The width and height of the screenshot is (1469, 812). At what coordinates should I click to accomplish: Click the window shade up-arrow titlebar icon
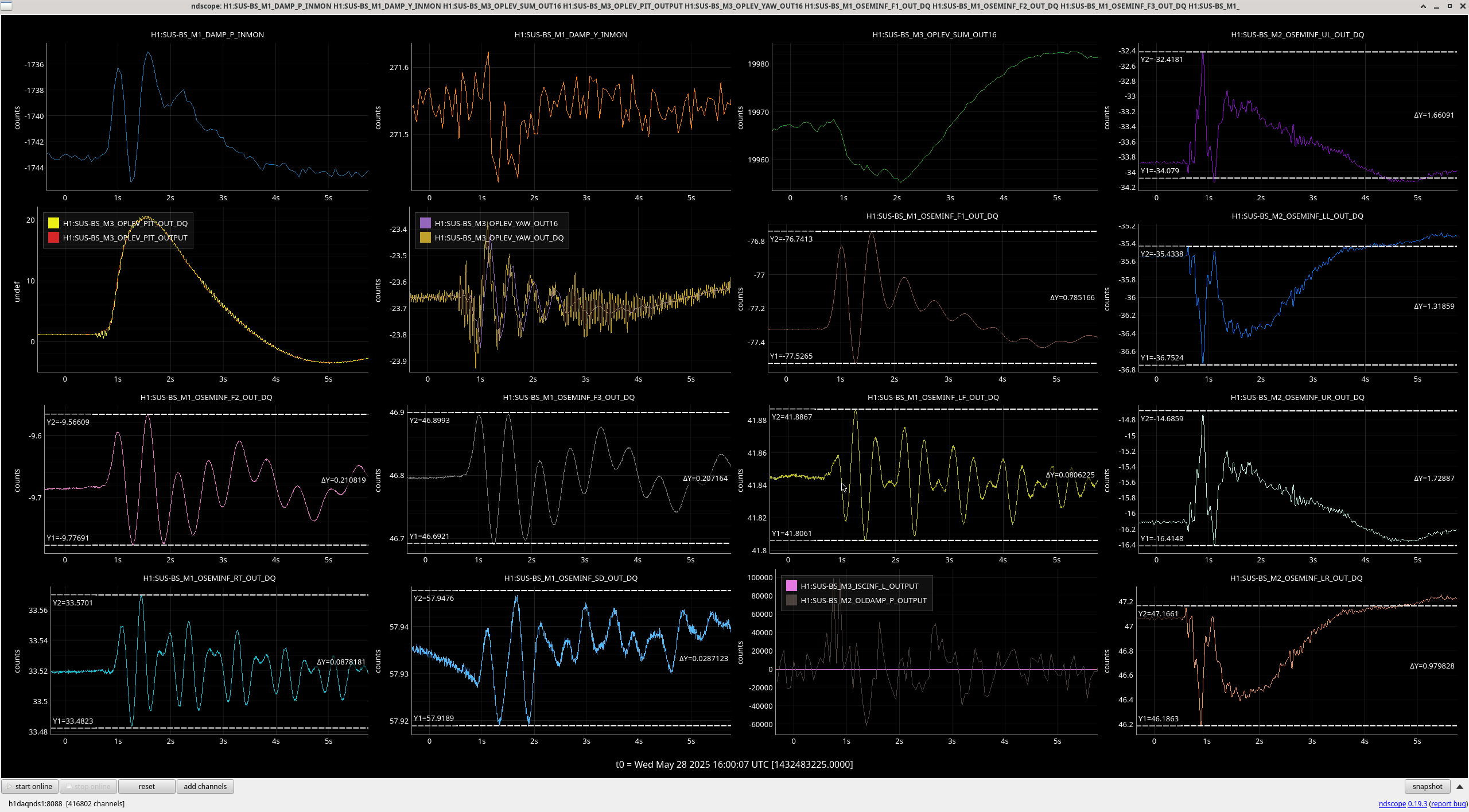coord(1423,6)
